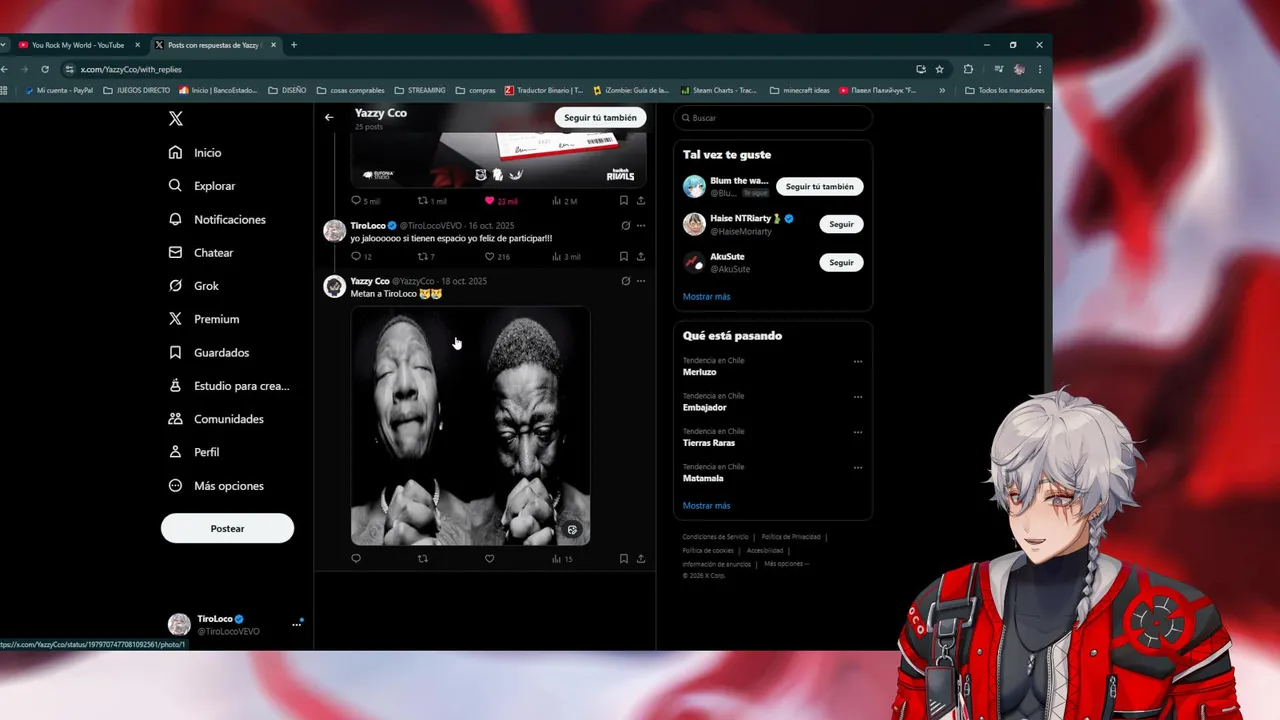The height and width of the screenshot is (720, 1280).
Task: Open Estudio para creadores
Action: click(x=229, y=386)
